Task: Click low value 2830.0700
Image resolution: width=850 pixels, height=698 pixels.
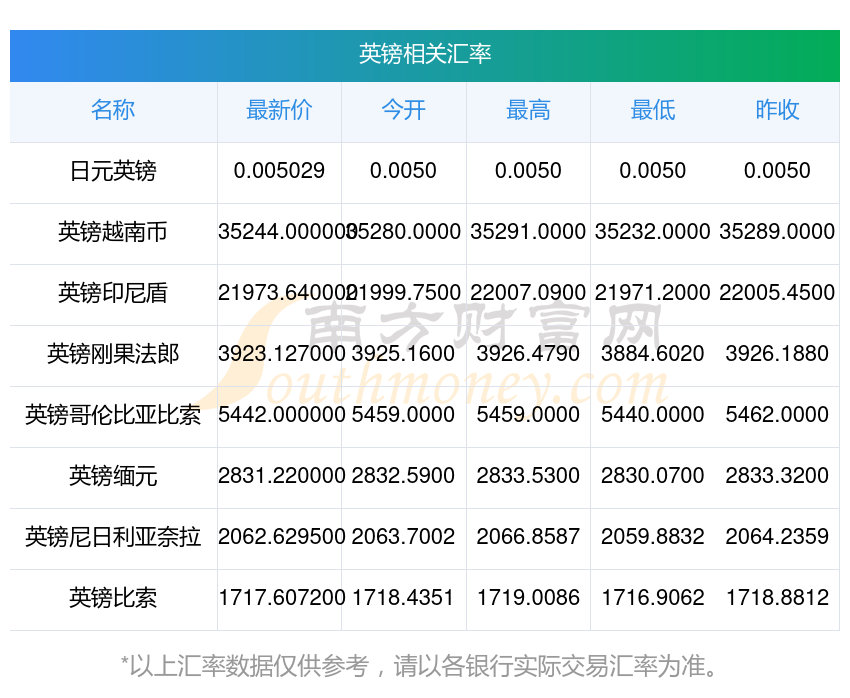Action: 653,475
